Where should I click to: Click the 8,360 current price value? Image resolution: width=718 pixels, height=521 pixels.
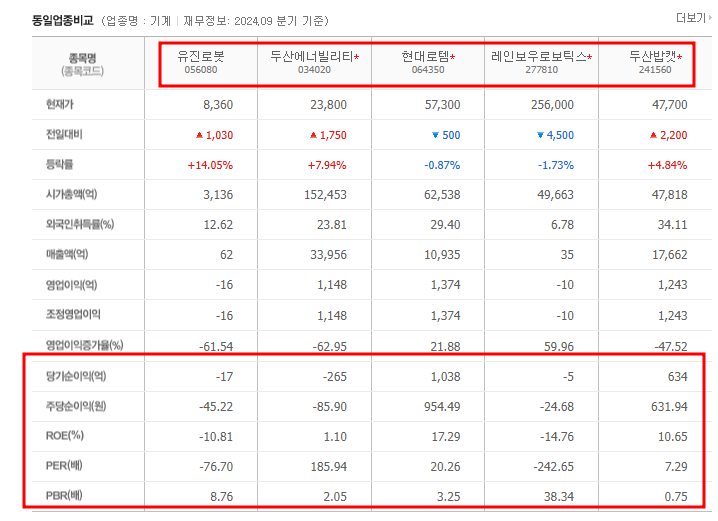(x=218, y=105)
